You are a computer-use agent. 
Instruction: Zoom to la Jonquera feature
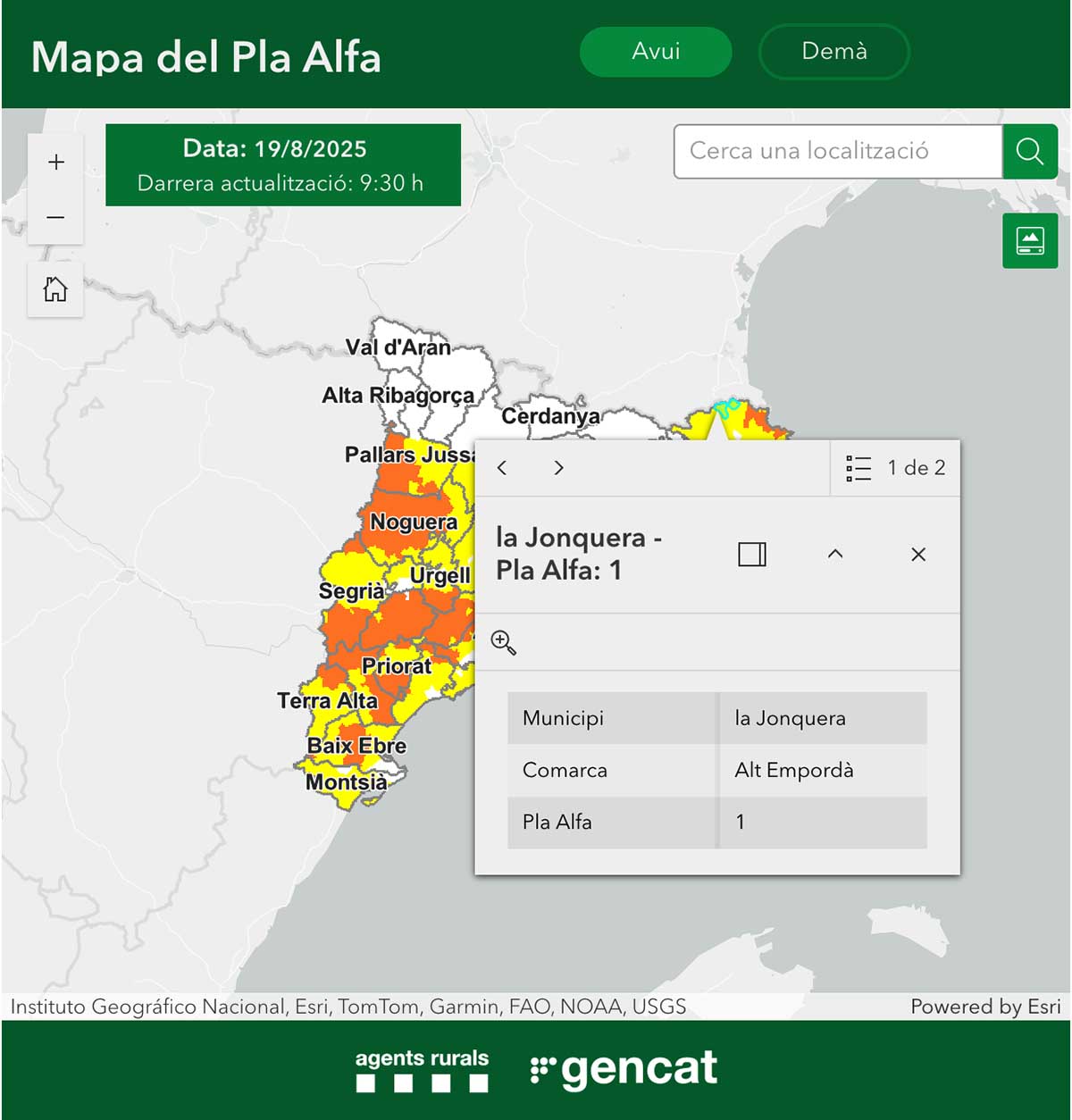(504, 642)
